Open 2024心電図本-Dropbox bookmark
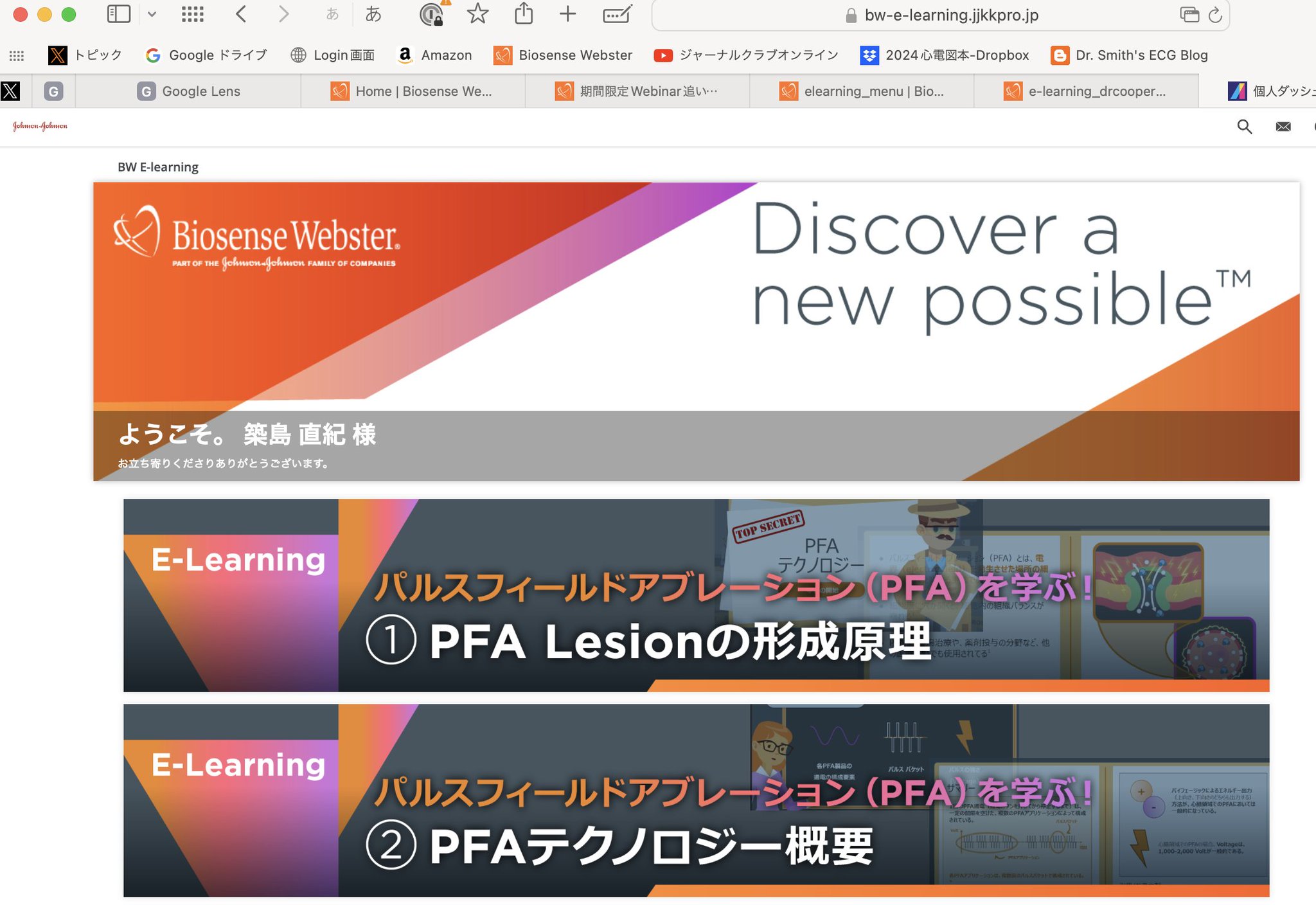The image size is (1316, 905). (945, 55)
